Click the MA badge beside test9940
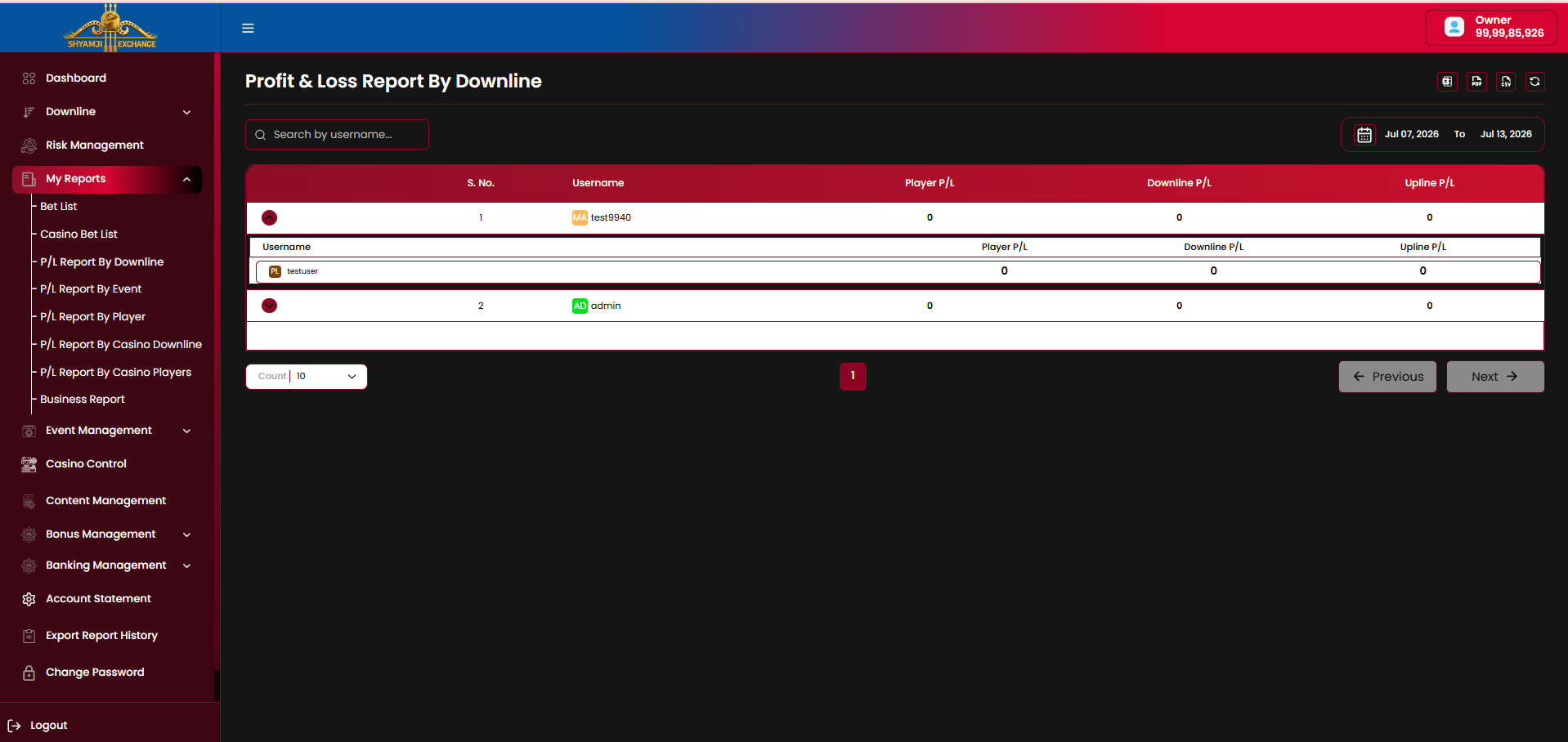Screen dimensions: 1568x742 click(x=580, y=217)
